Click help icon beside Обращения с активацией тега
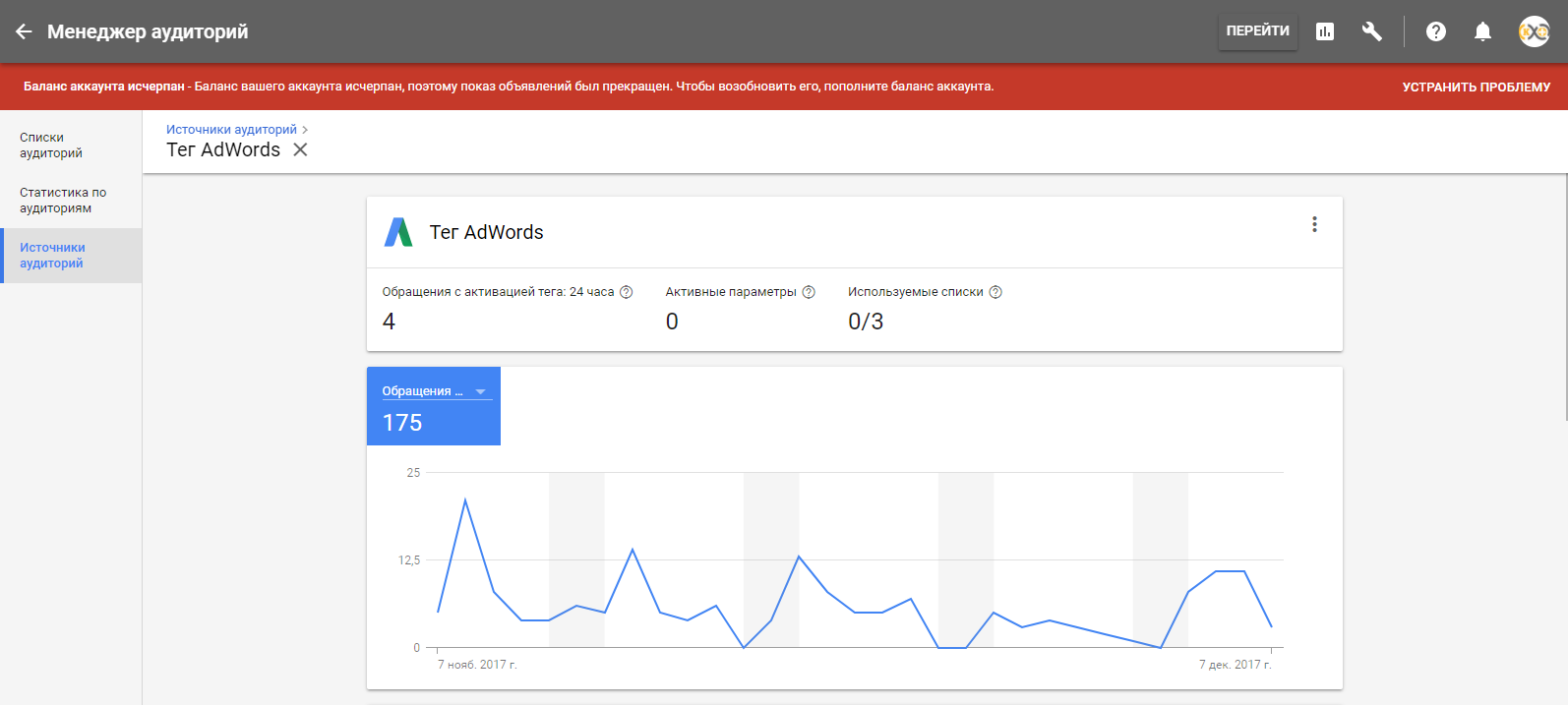The height and width of the screenshot is (705, 1568). pos(627,292)
